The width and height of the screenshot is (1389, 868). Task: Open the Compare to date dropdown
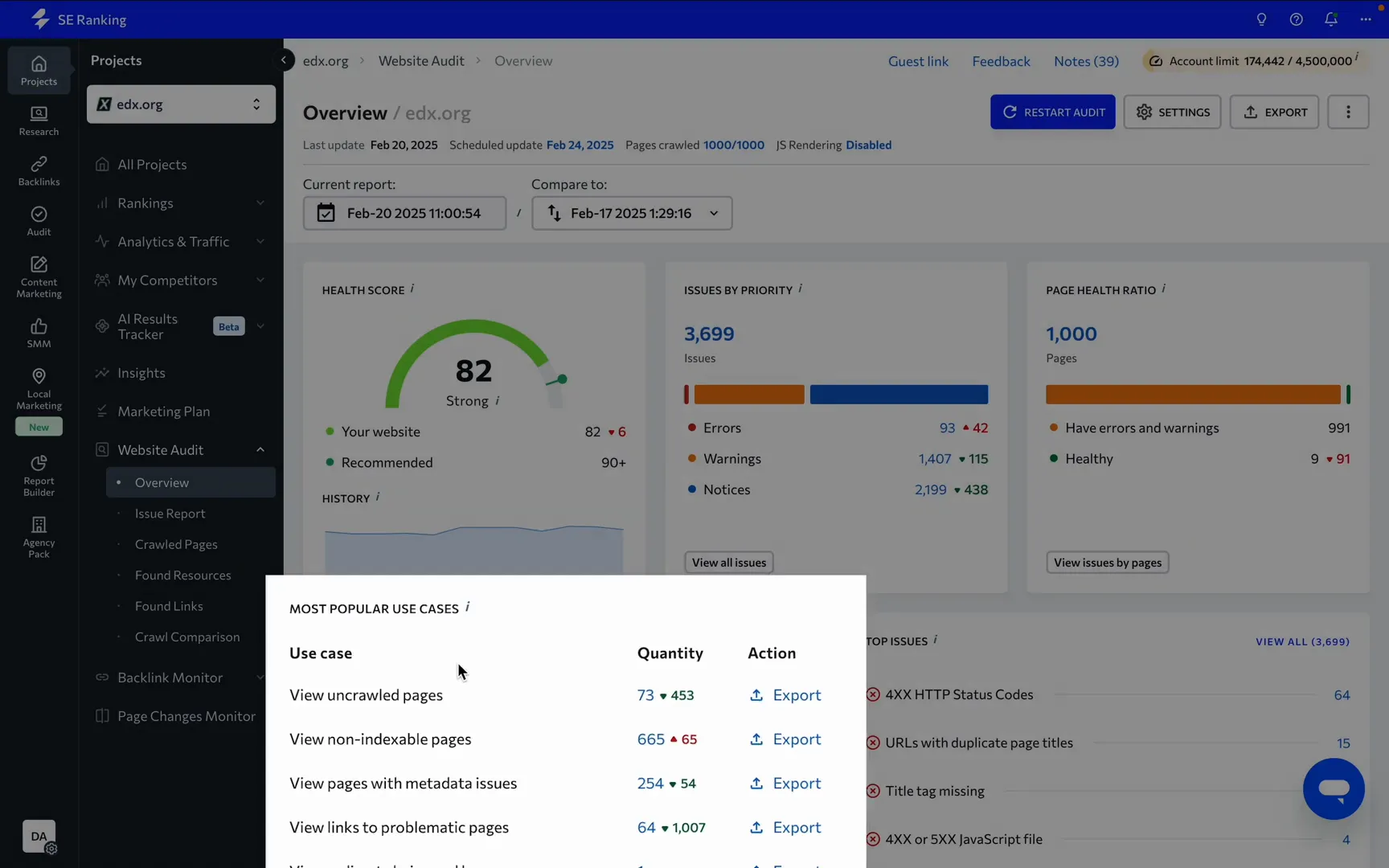point(631,213)
